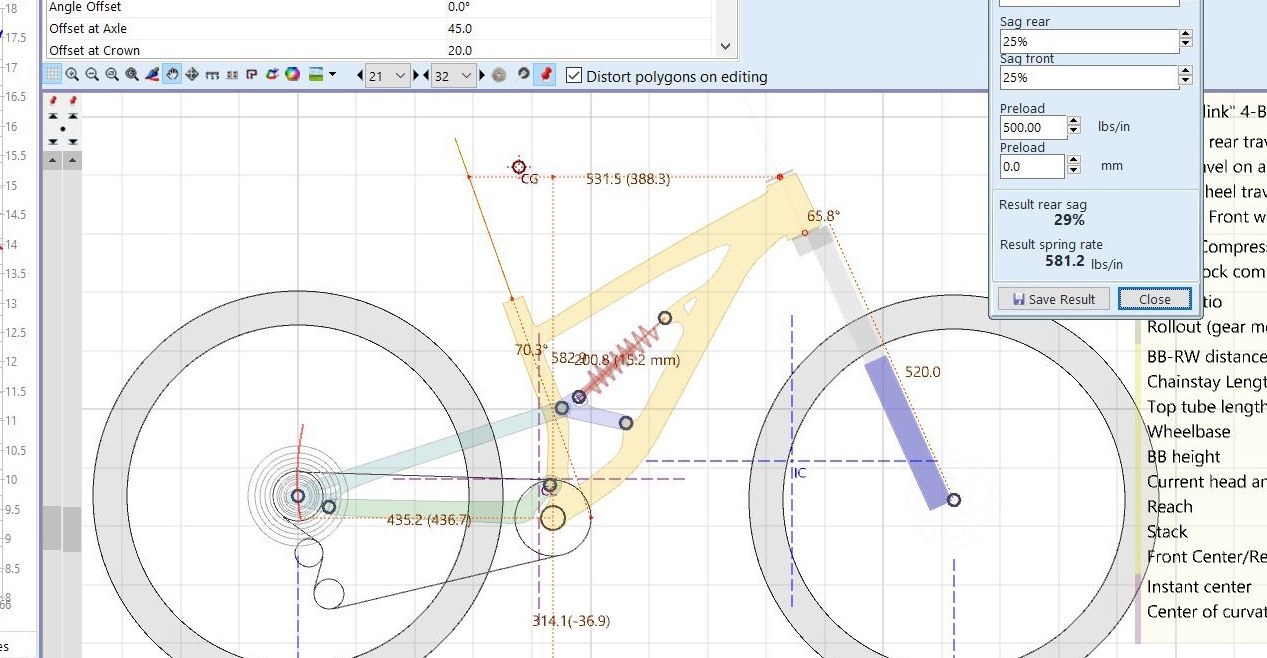The image size is (1267, 658).
Task: Increase the 500.00 preload with up spinner
Action: coord(1074,121)
